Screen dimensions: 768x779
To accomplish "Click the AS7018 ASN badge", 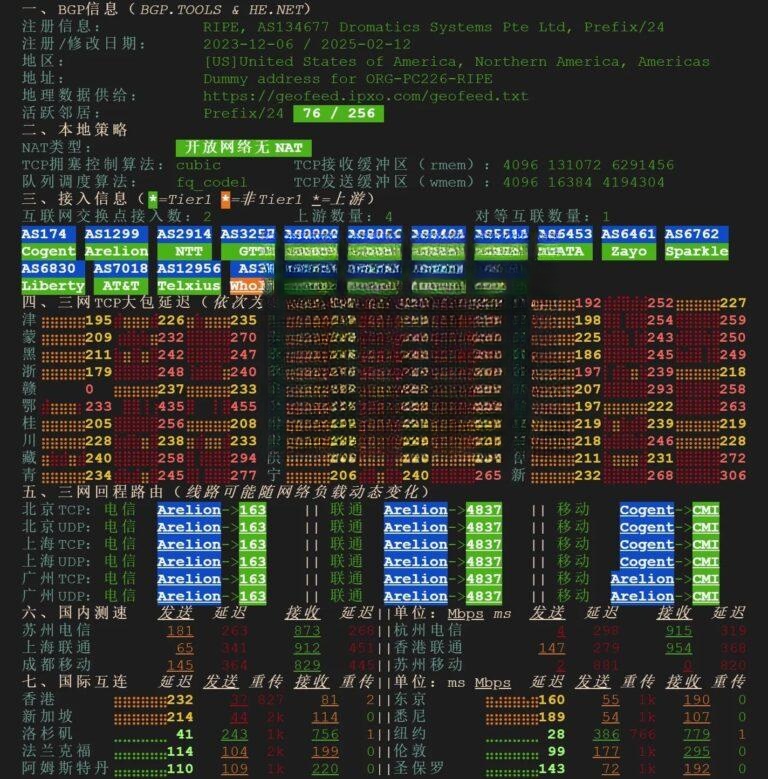I will [120, 269].
